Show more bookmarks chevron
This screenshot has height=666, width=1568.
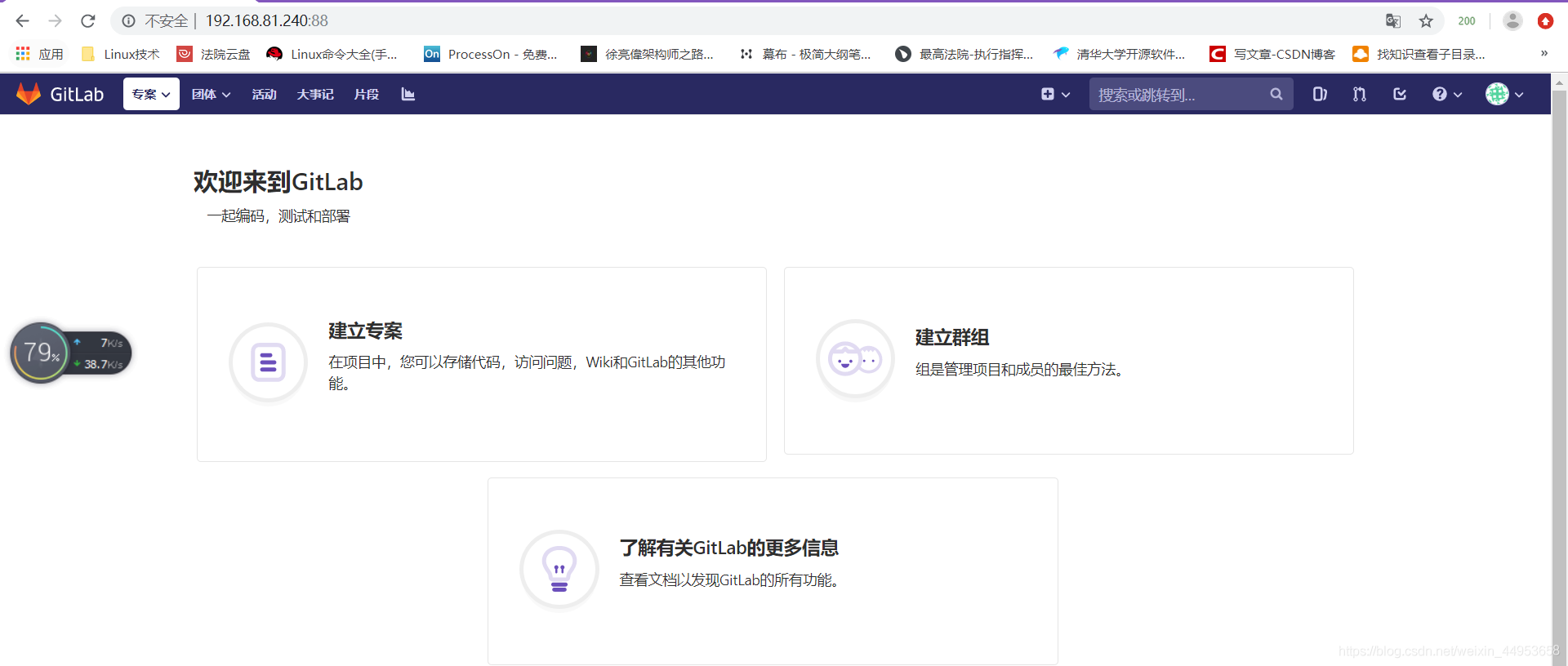[1543, 54]
